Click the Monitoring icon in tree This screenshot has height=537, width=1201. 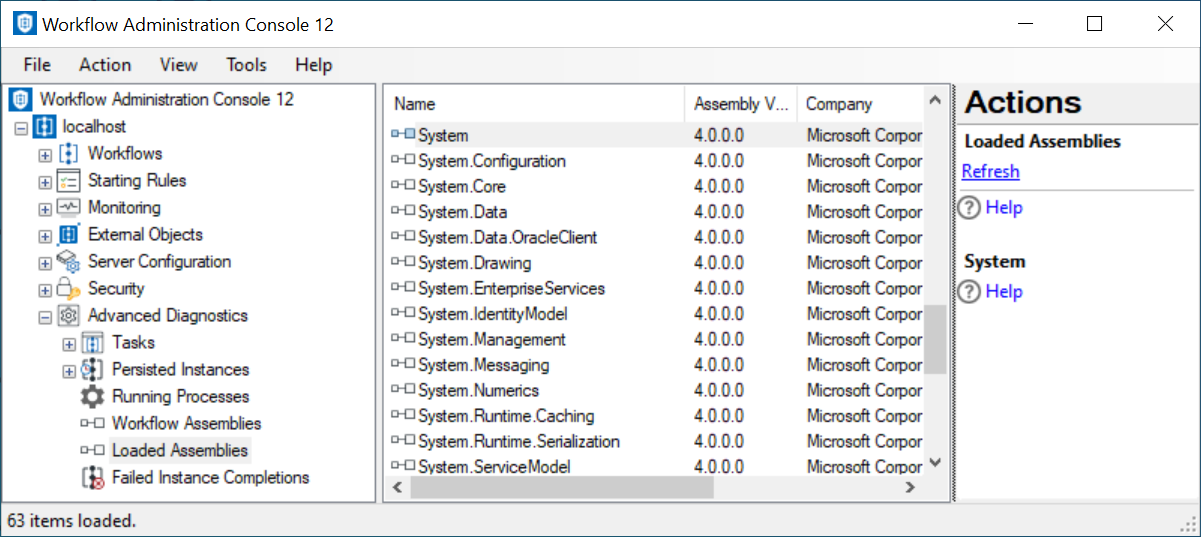68,208
